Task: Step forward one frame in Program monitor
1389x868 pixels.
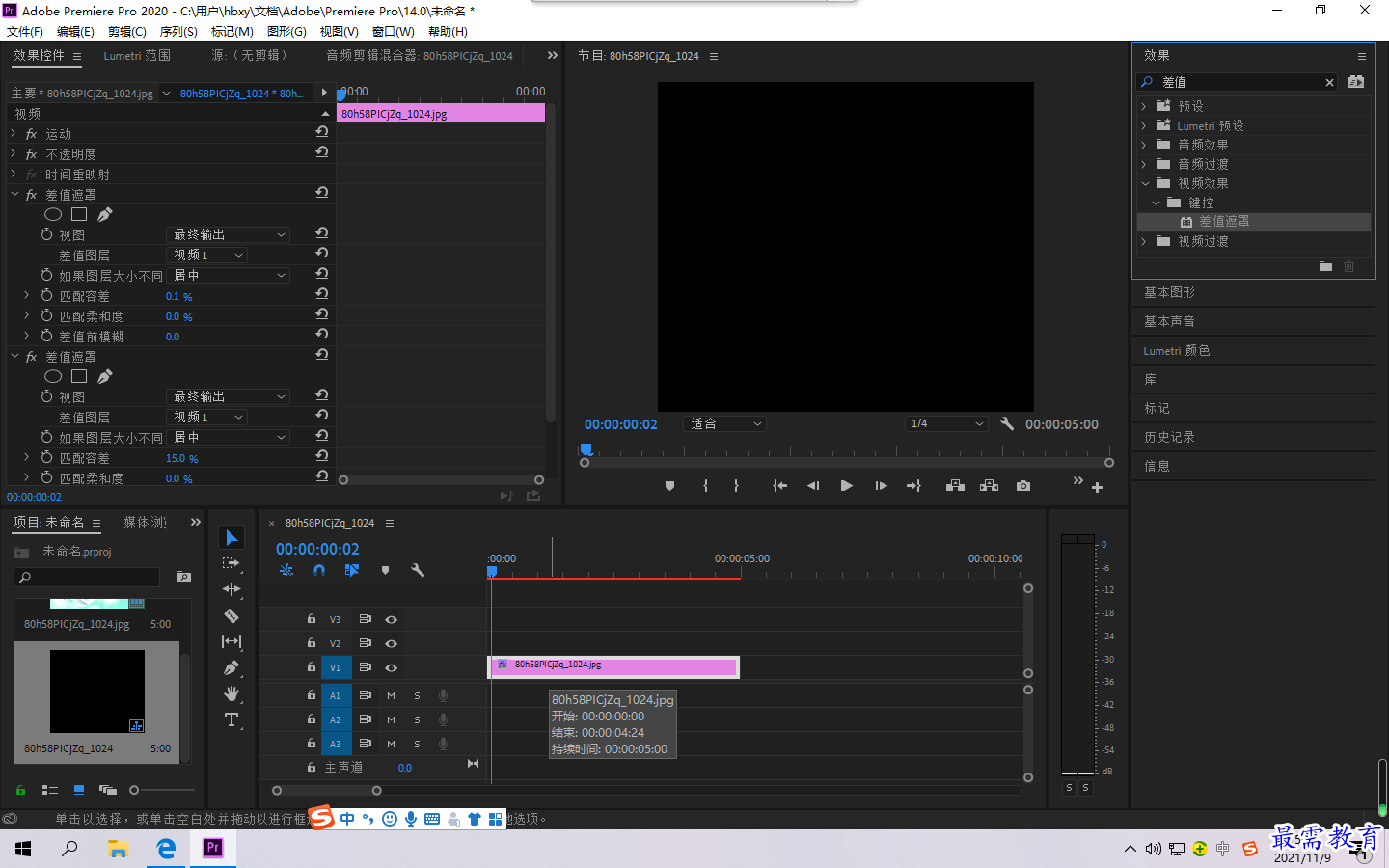Action: (881, 486)
